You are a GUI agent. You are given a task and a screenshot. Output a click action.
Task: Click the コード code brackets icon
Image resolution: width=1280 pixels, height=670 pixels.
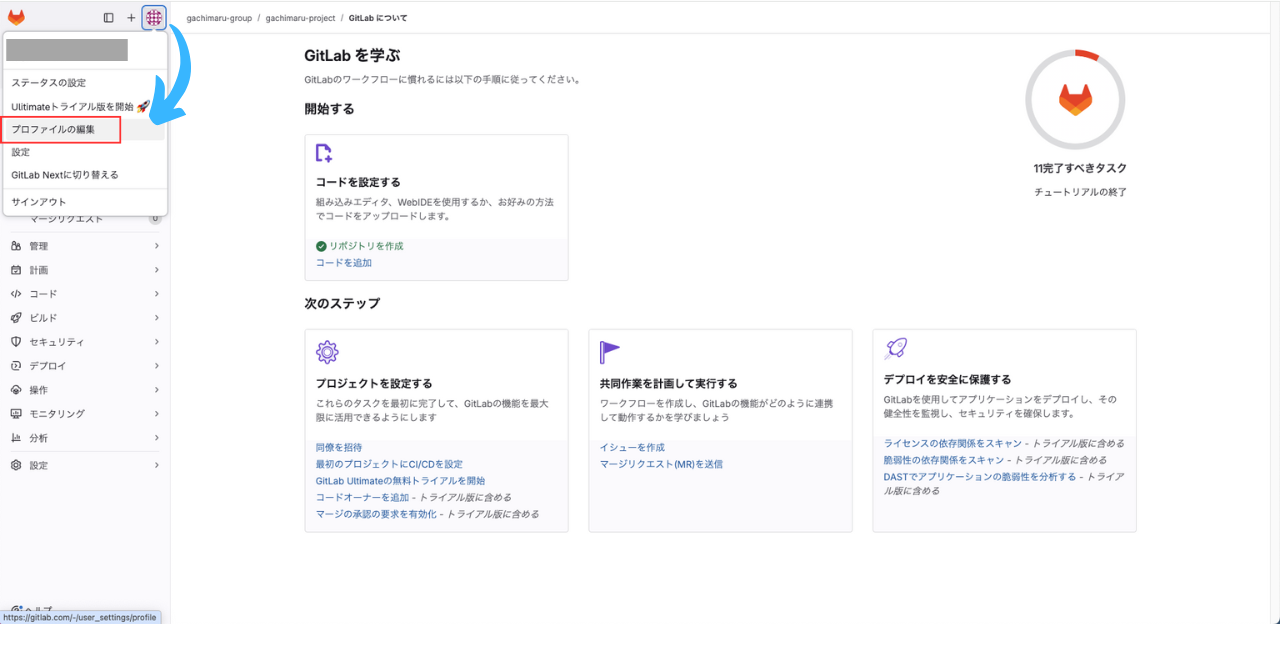point(16,294)
